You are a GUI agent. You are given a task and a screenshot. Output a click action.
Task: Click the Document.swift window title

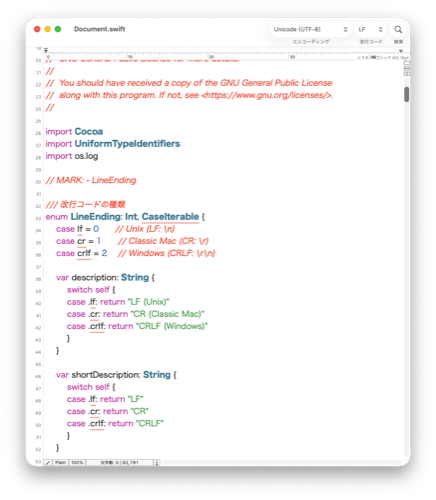click(x=99, y=29)
